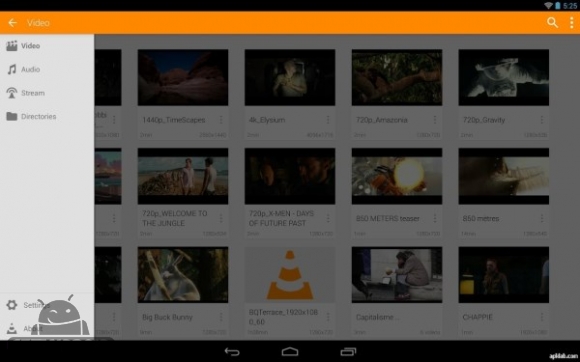The image size is (580, 362).
Task: Click the 850 metres title text
Action: 481,219
